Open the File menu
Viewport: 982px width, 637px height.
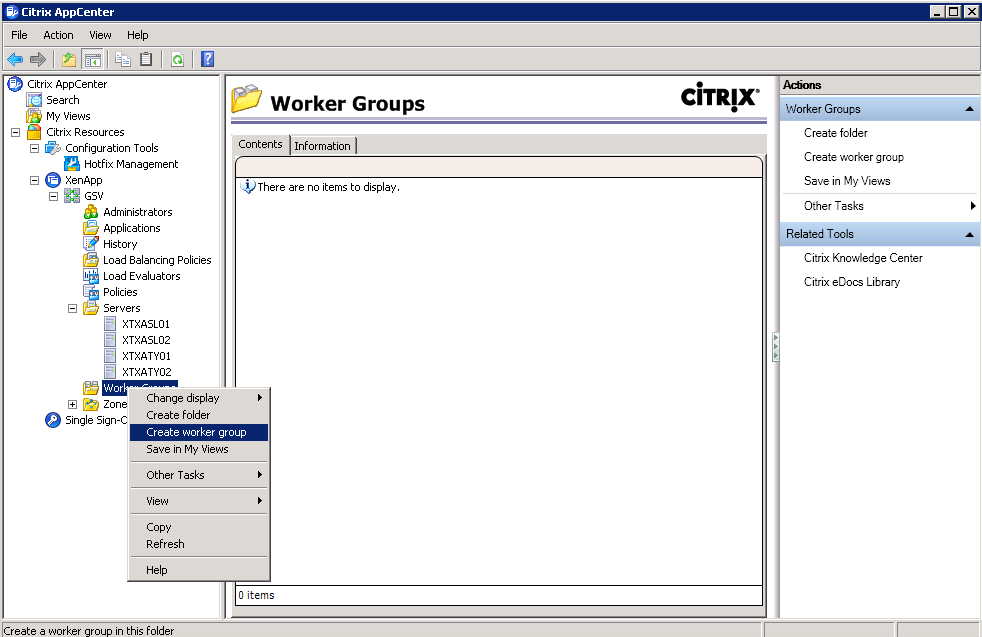tap(19, 35)
